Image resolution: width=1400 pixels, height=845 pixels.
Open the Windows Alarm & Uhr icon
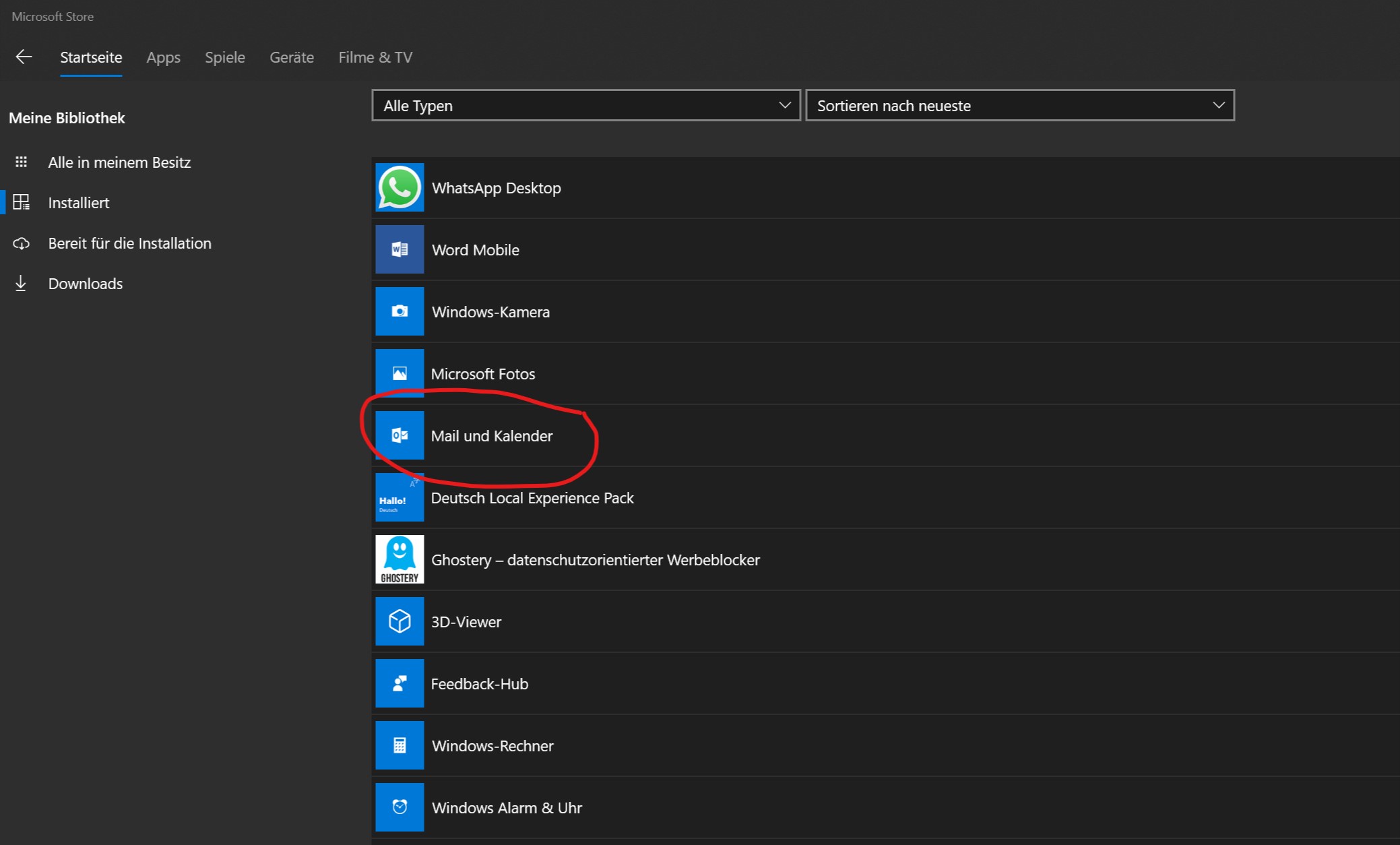coord(400,807)
